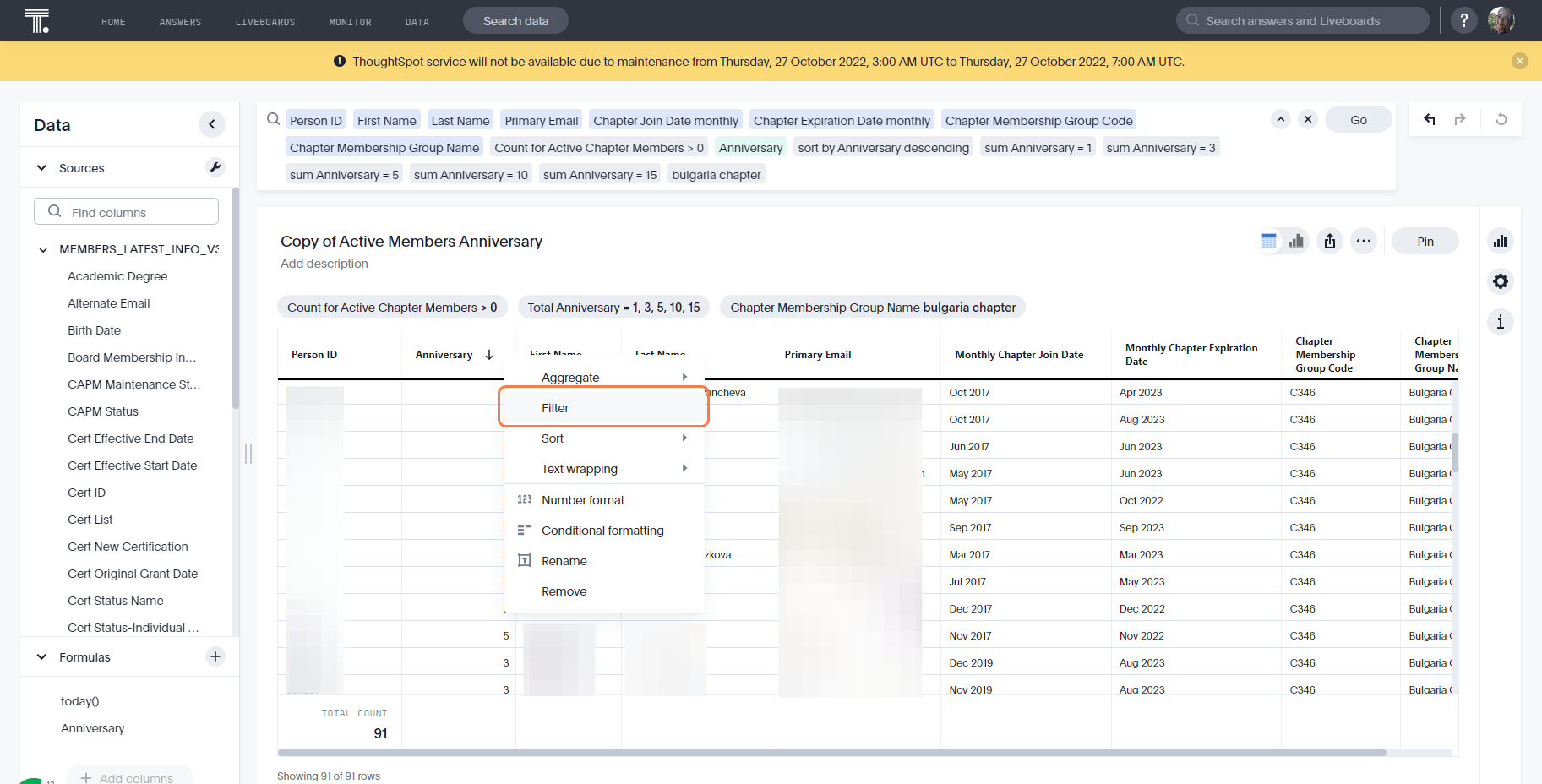
Task: Switch to table view icon
Action: (x=1269, y=241)
